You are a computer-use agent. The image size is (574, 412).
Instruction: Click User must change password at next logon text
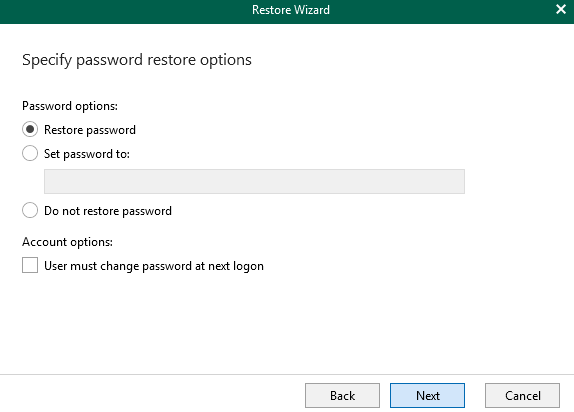pyautogui.click(x=154, y=266)
